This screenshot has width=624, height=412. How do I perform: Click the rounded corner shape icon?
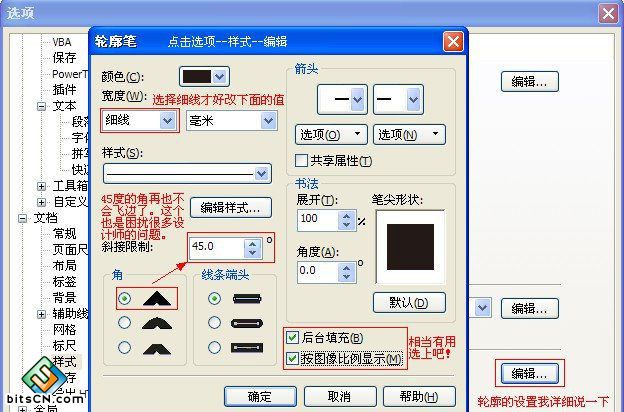coord(157,323)
